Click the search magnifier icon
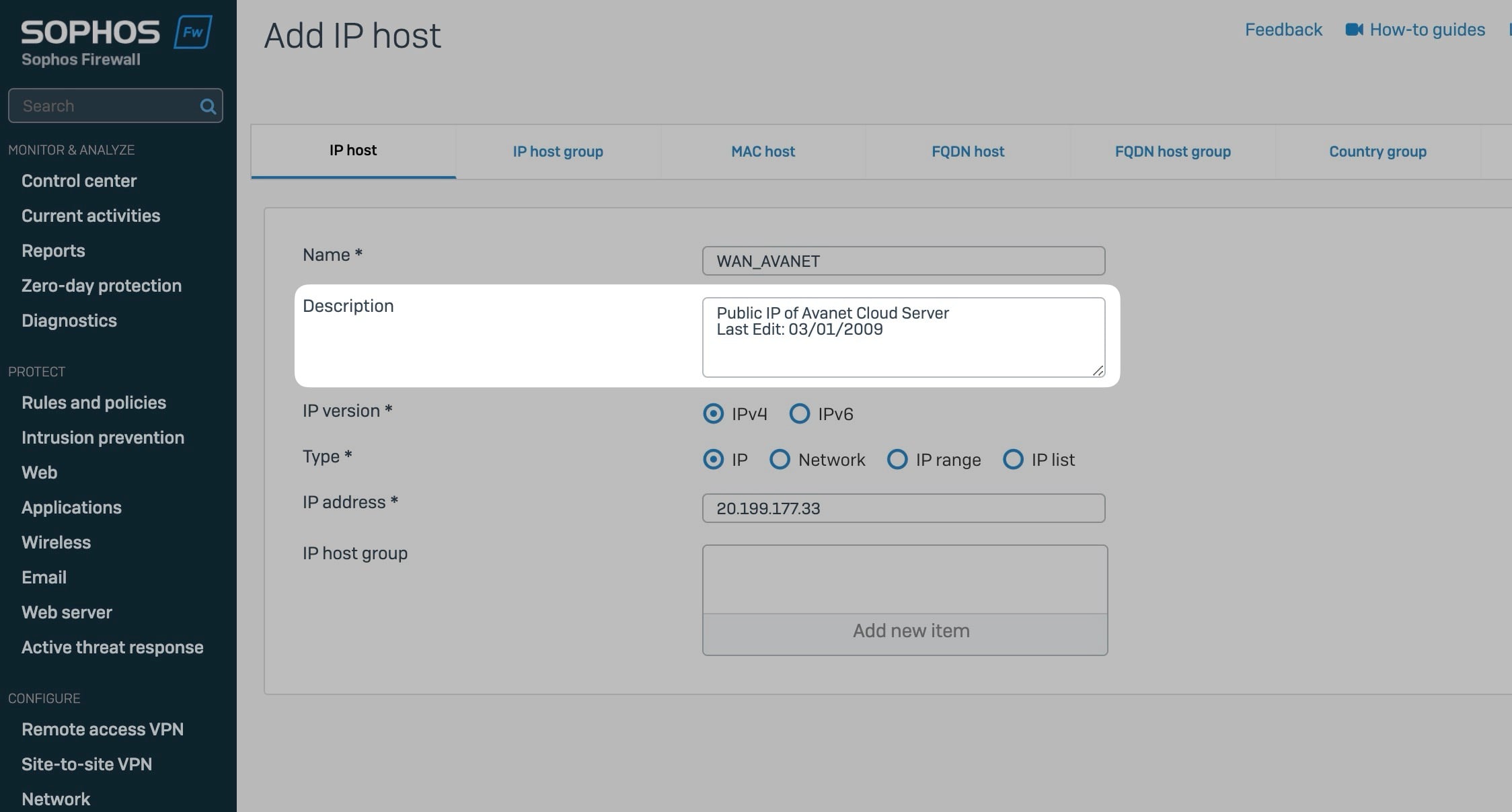The image size is (1512, 812). [x=208, y=106]
